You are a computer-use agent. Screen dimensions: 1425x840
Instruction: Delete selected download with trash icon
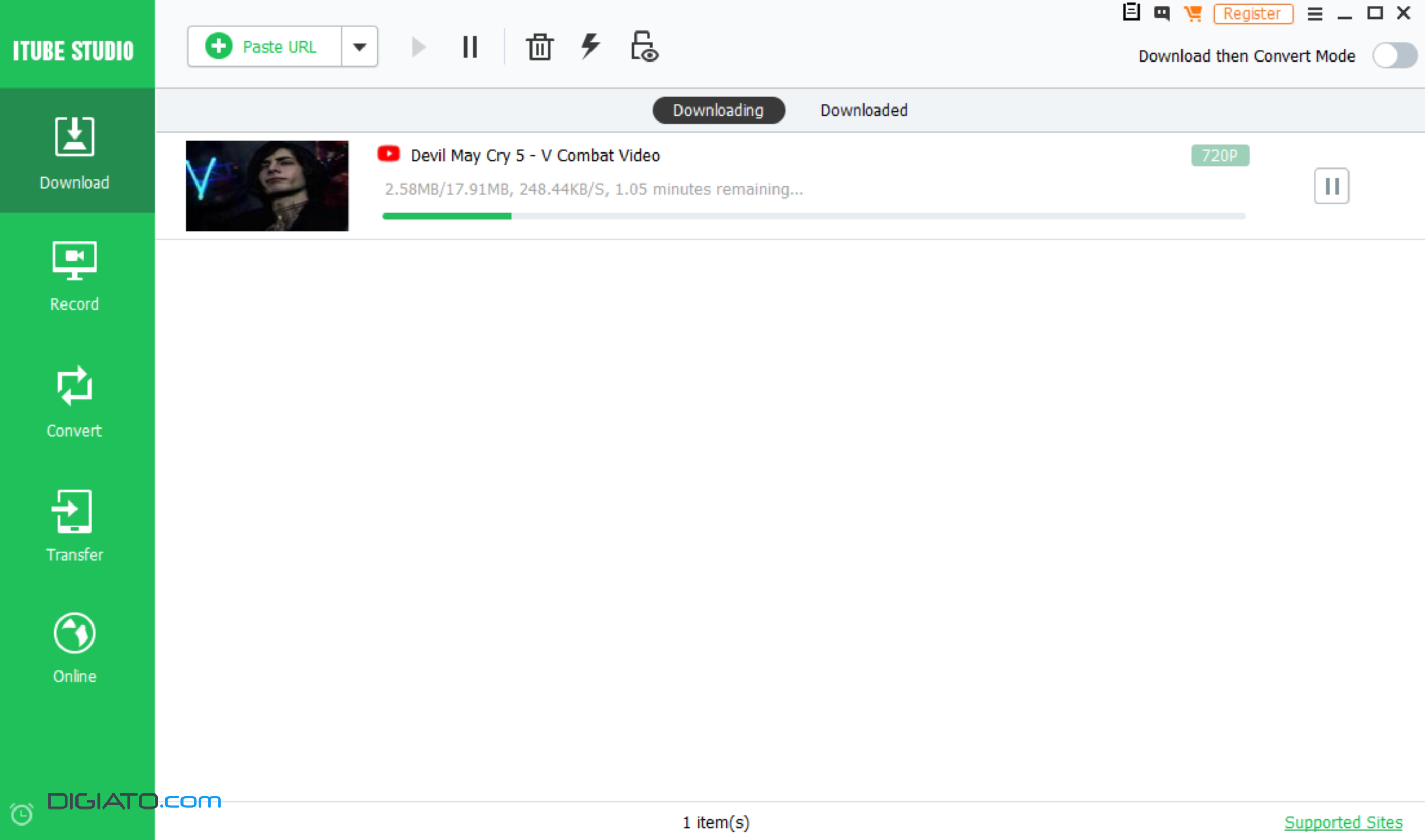click(539, 47)
